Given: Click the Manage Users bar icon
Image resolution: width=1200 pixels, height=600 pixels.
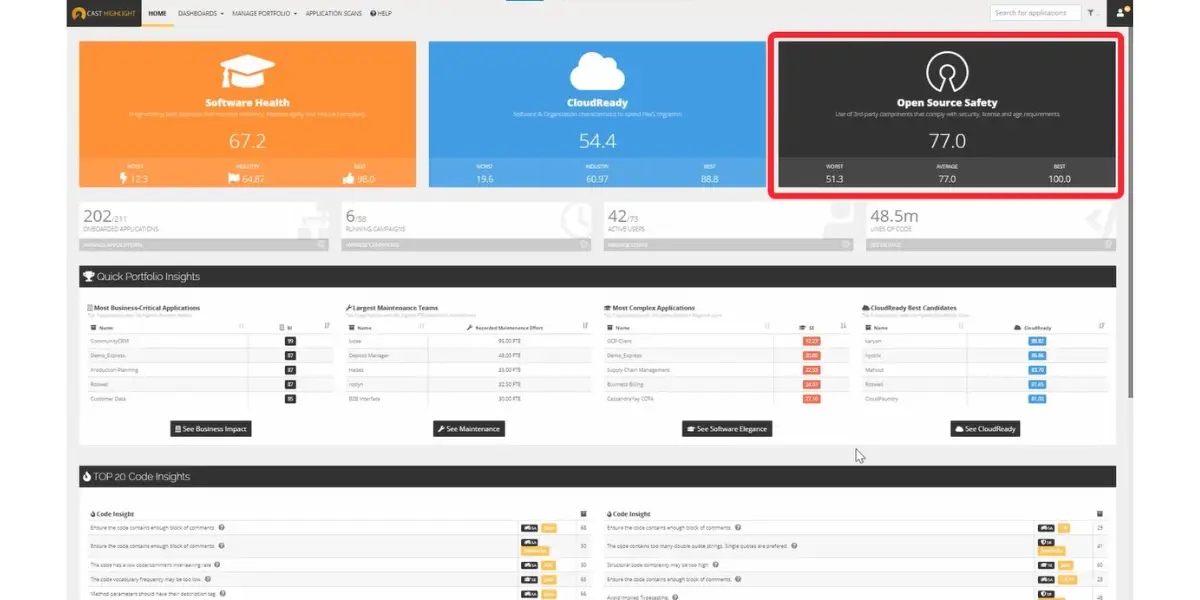Looking at the screenshot, I should [844, 244].
